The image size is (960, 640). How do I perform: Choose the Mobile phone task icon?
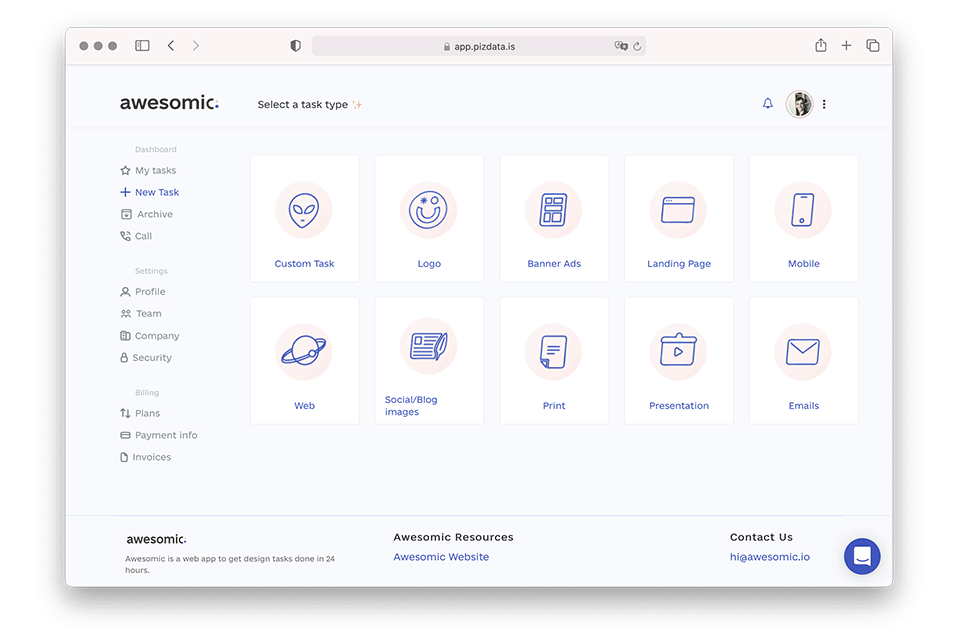pos(803,210)
